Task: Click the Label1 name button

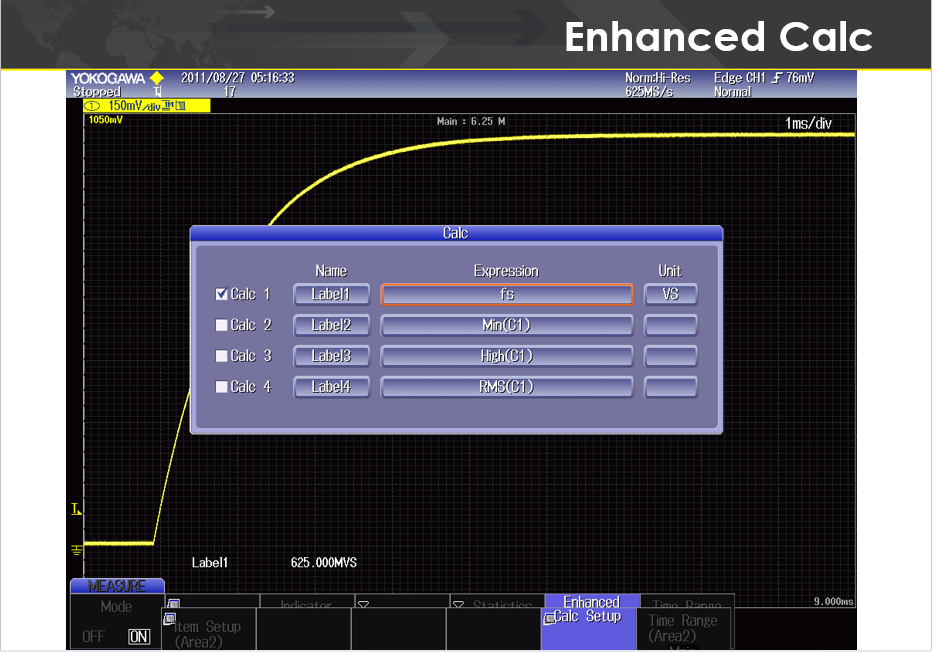Action: [331, 295]
